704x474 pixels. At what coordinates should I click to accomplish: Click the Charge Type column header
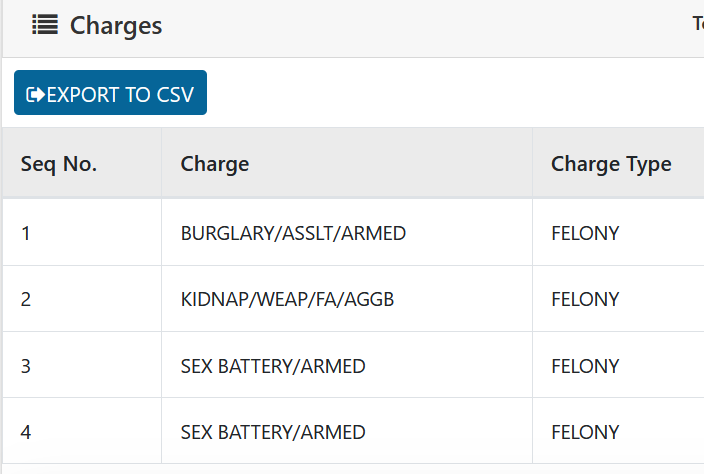(x=611, y=164)
